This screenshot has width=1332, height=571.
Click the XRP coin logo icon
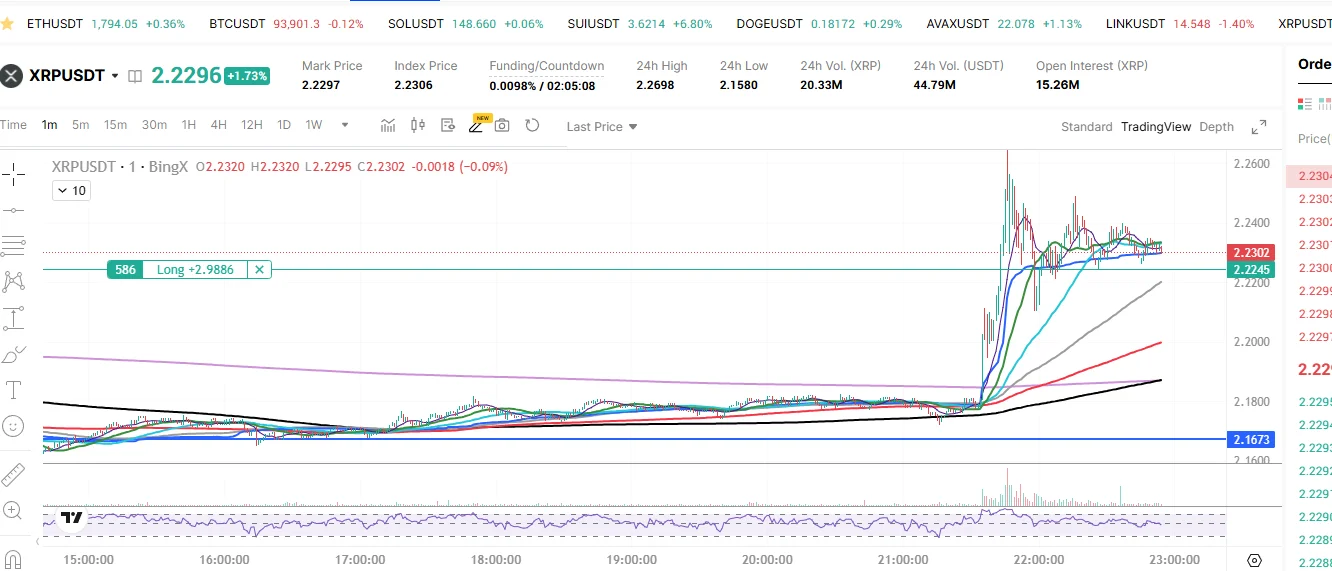pyautogui.click(x=11, y=75)
